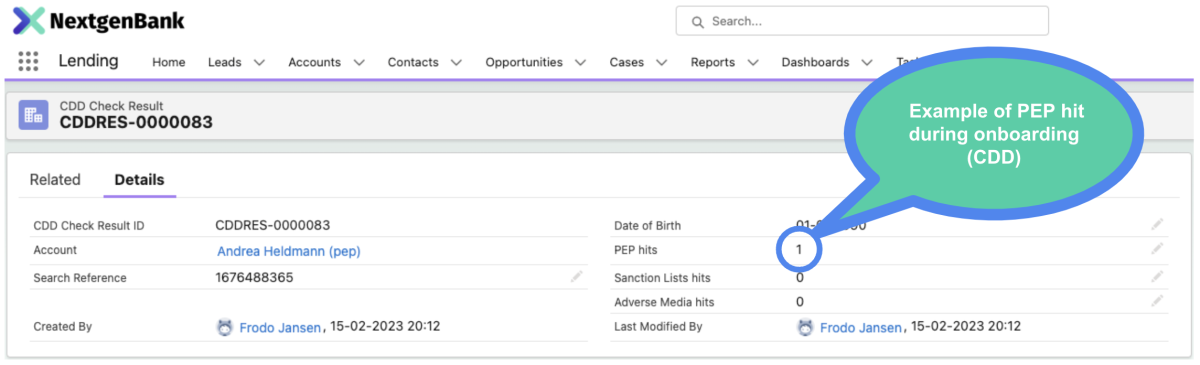Viewport: 1200px width, 365px height.
Task: Select the Details tab
Action: (139, 180)
